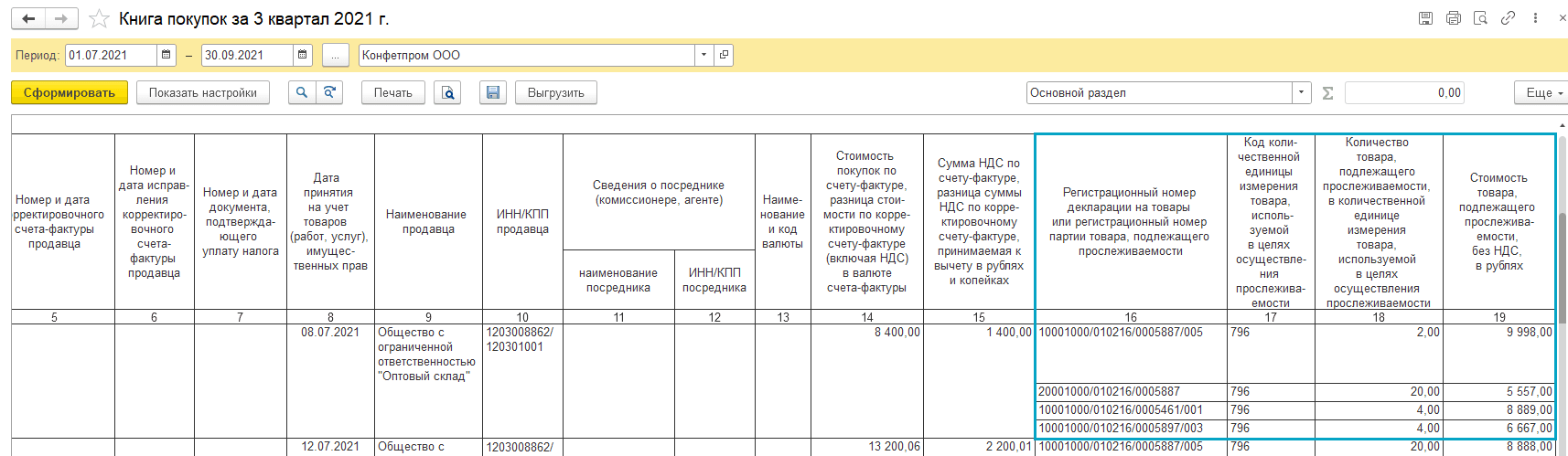Click Показать настройки button
Screen dimensions: 1568x456
click(203, 92)
